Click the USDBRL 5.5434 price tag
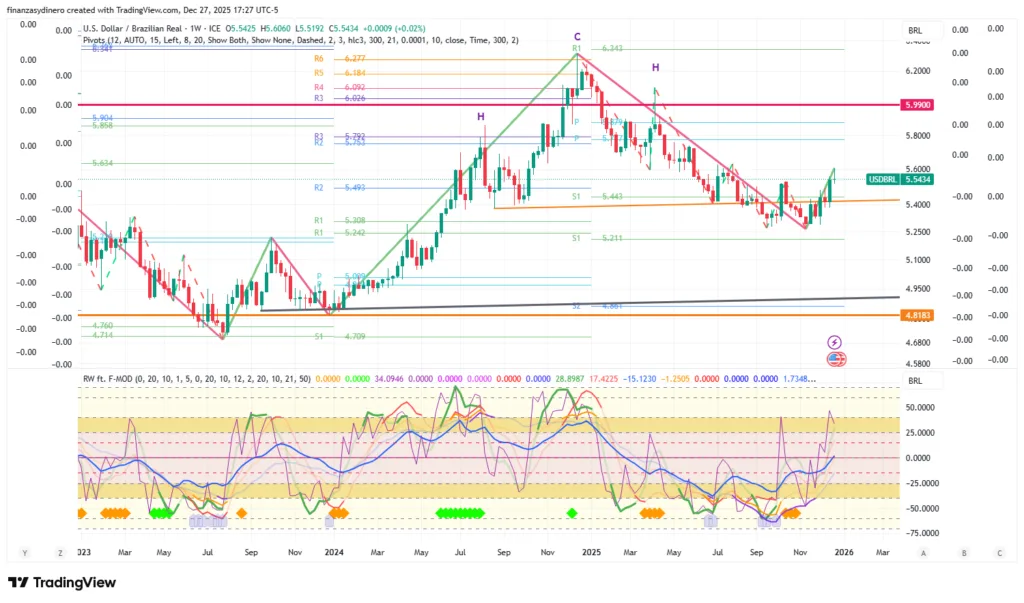This screenshot has height=603, width=1024. click(900, 178)
